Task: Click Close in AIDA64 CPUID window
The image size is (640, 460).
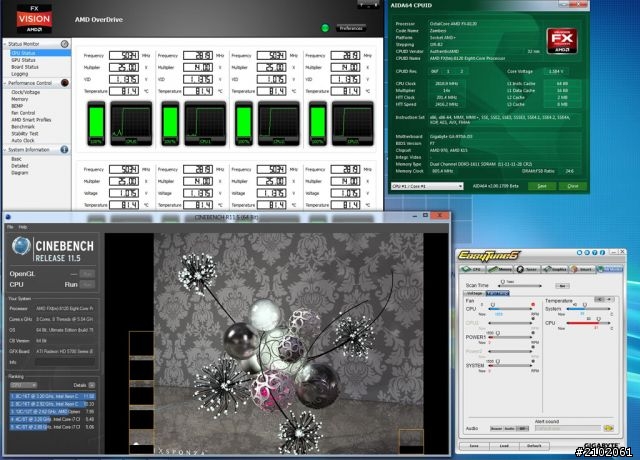Action: pos(573,186)
